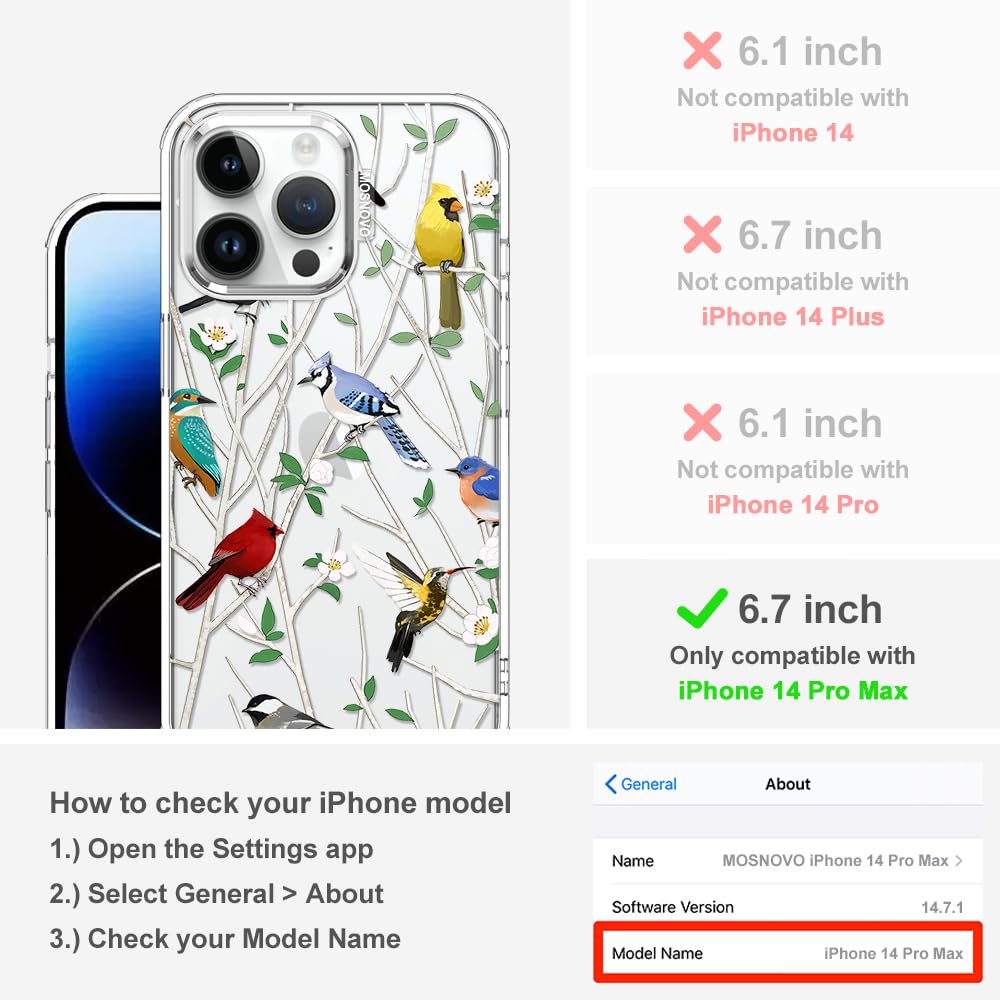Go back to General settings
This screenshot has height=1000, width=1000.
(641, 784)
